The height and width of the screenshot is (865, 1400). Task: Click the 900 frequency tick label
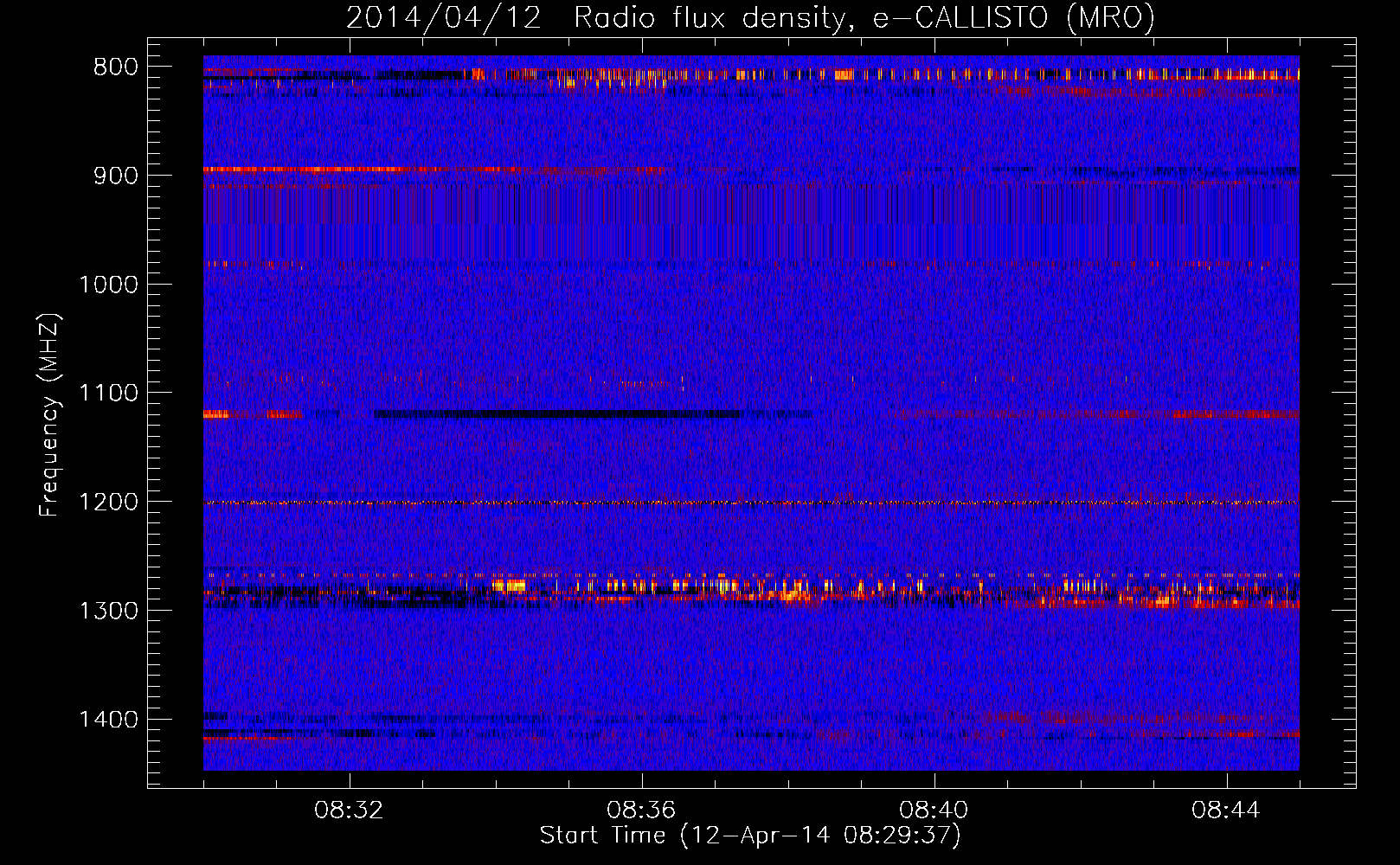coord(116,176)
